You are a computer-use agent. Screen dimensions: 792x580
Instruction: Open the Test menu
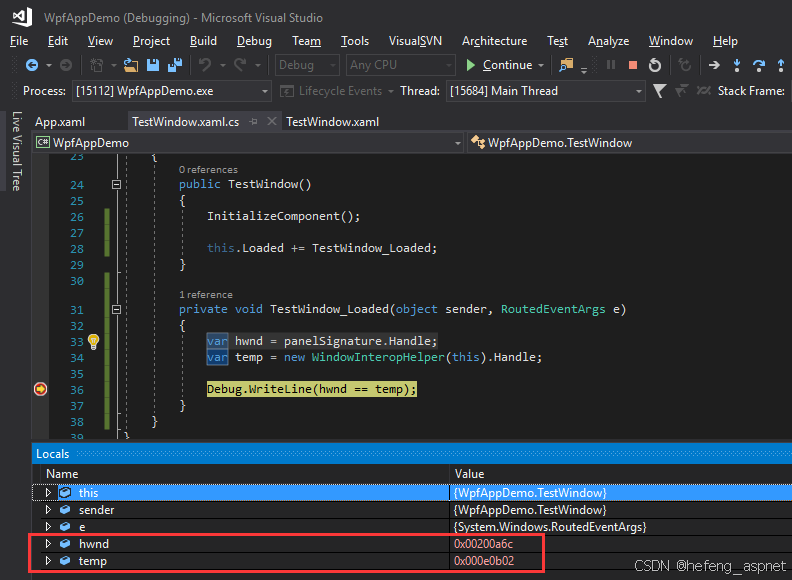557,41
